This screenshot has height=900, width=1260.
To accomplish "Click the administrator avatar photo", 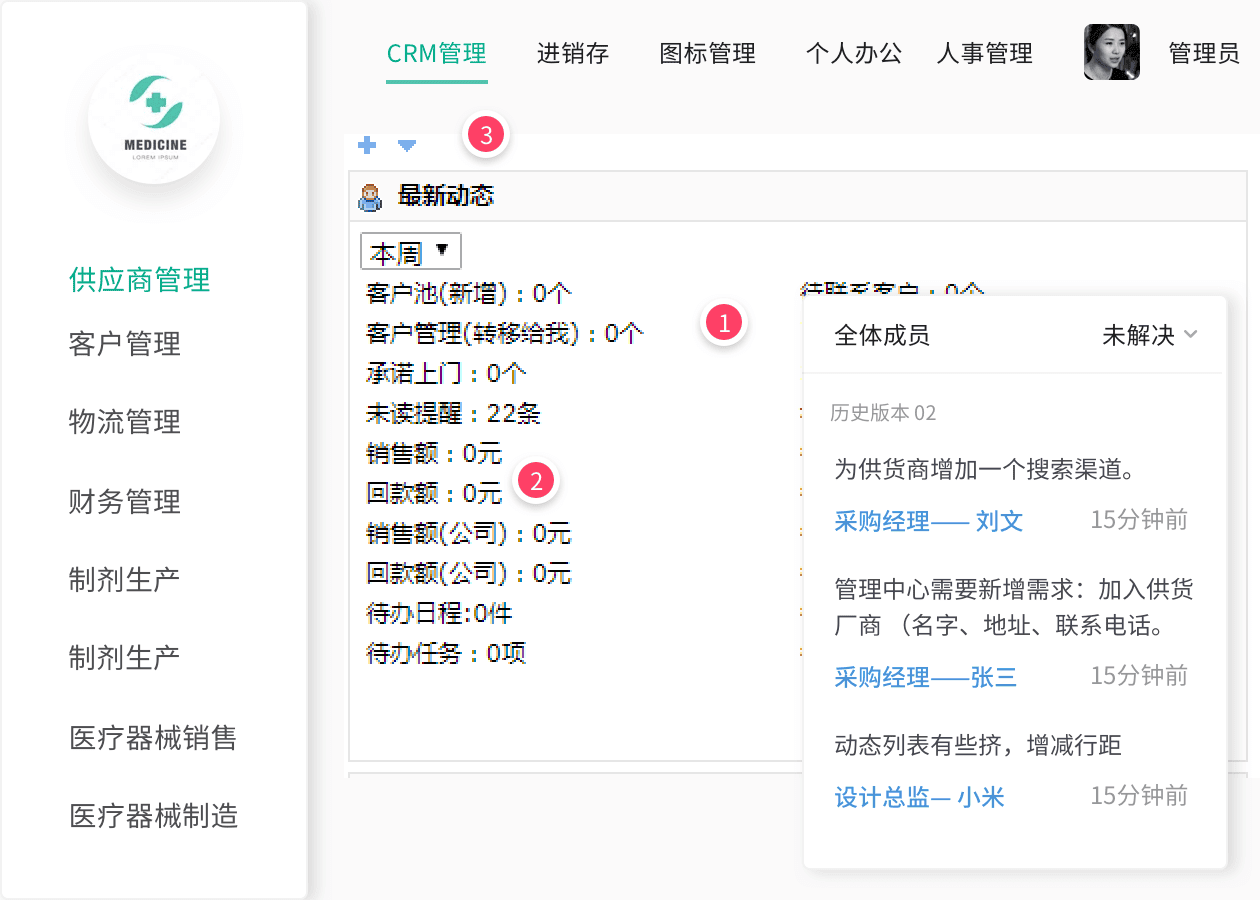I will click(x=1111, y=52).
